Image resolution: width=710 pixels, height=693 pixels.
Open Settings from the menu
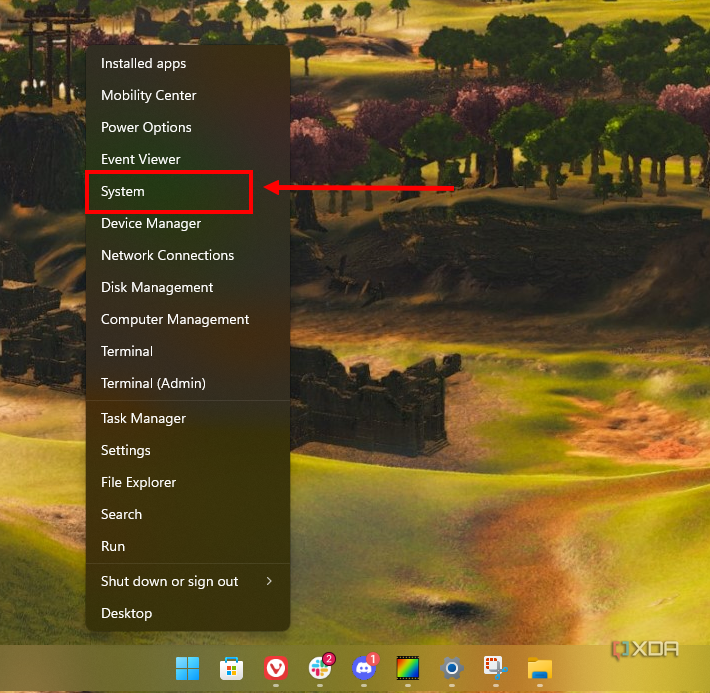(188, 450)
